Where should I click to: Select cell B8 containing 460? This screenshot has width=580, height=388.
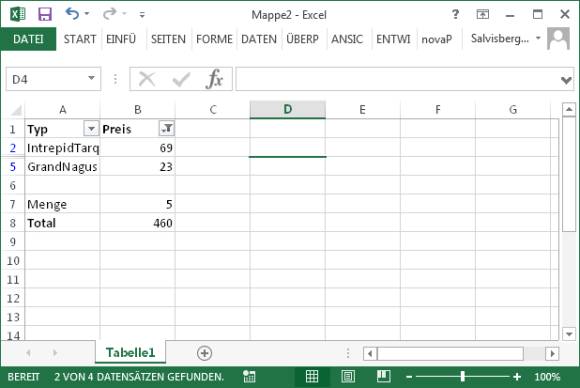(x=138, y=223)
